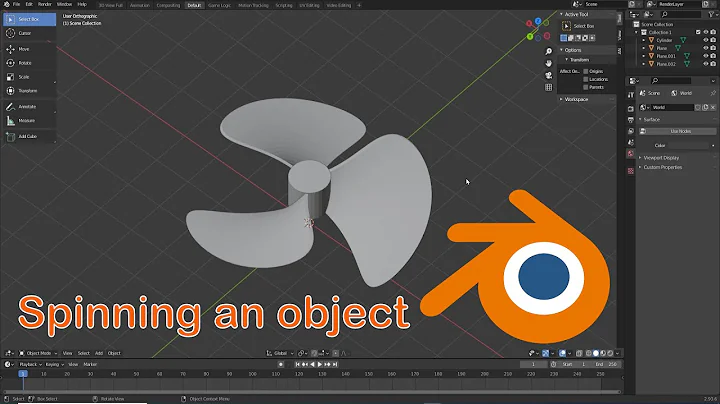Click the pin icon in properties header
The width and height of the screenshot is (720, 404).
(713, 93)
